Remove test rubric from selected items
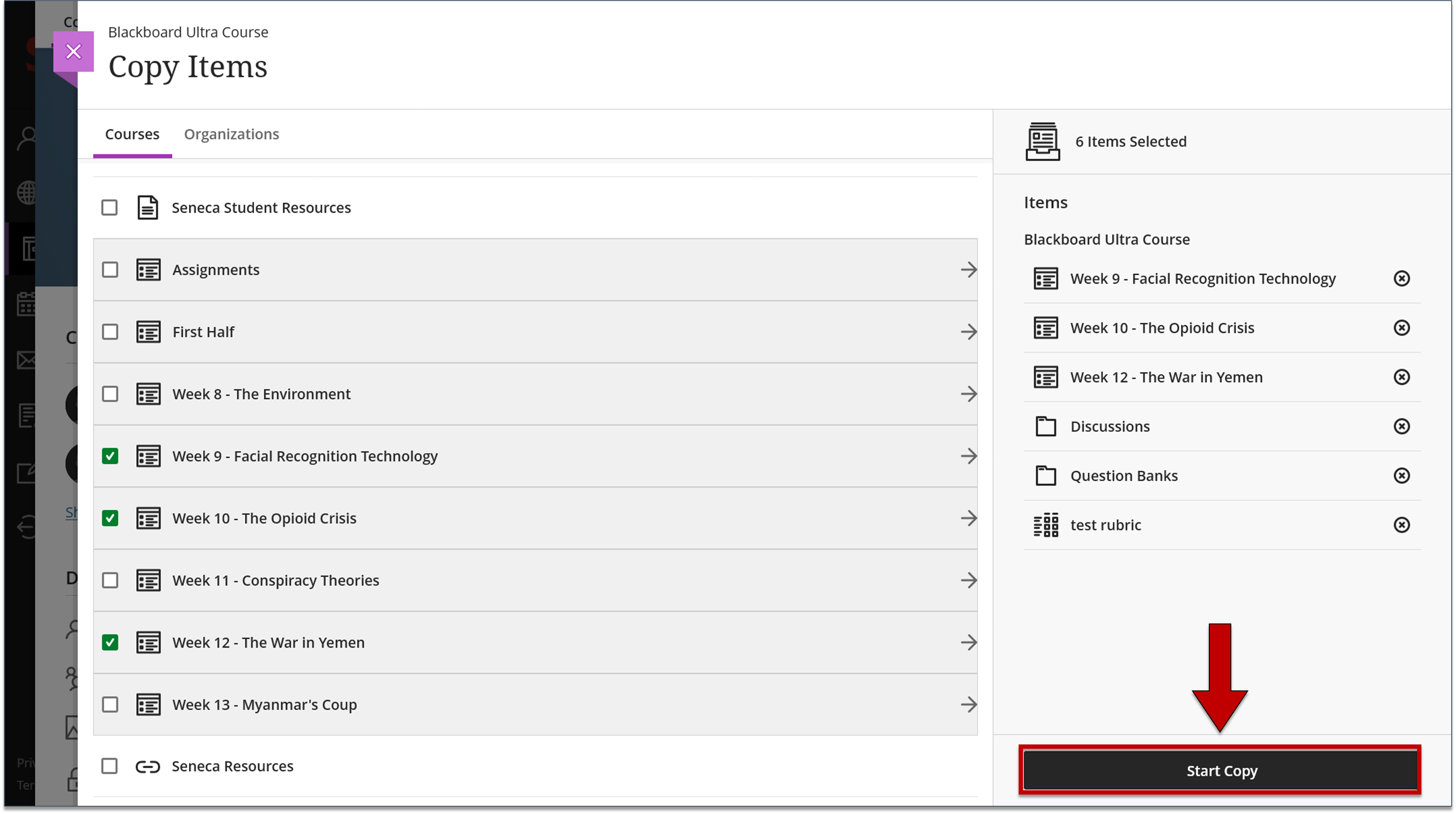The image size is (1456, 814). [x=1401, y=525]
